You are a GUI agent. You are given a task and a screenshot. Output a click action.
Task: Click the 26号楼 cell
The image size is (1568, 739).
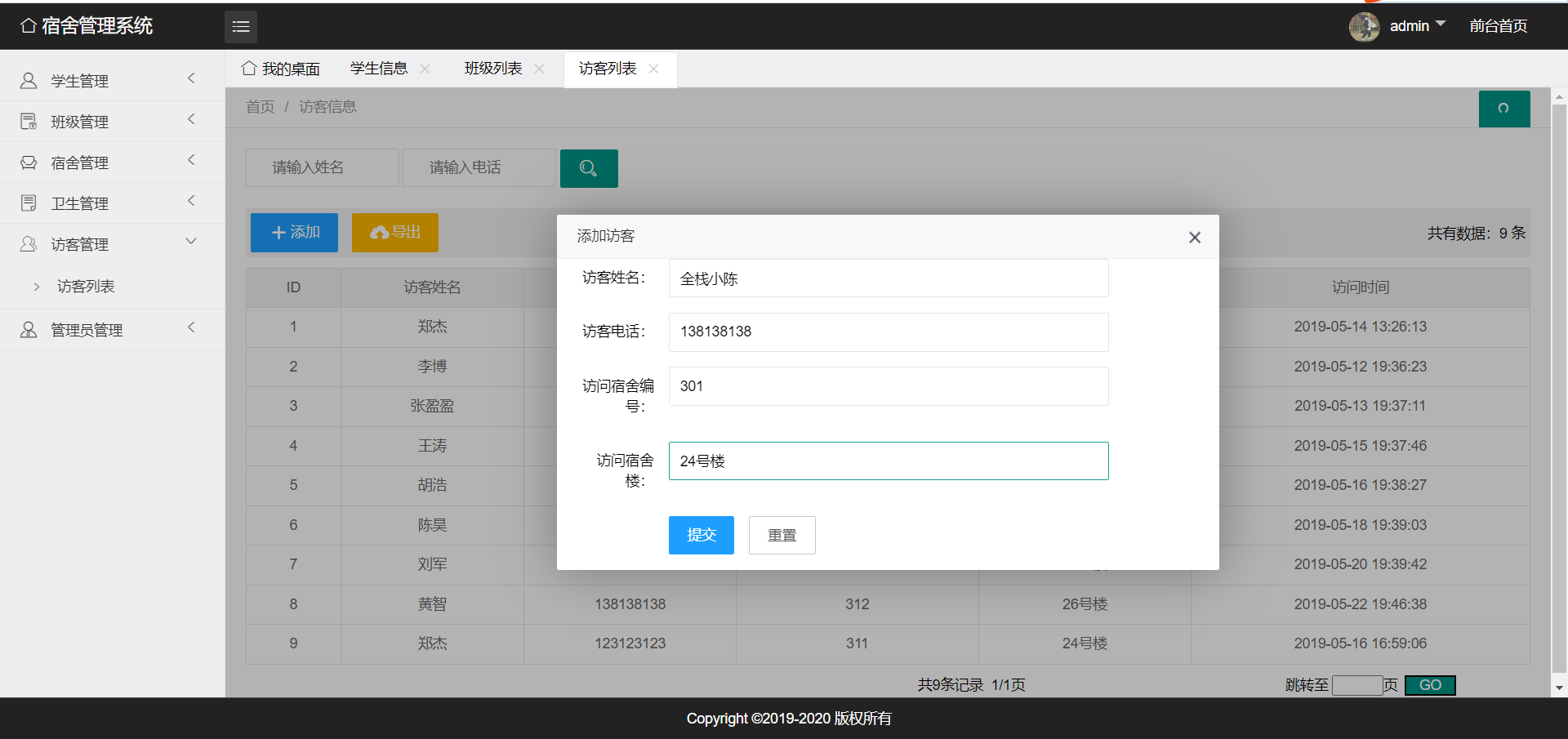click(1085, 604)
